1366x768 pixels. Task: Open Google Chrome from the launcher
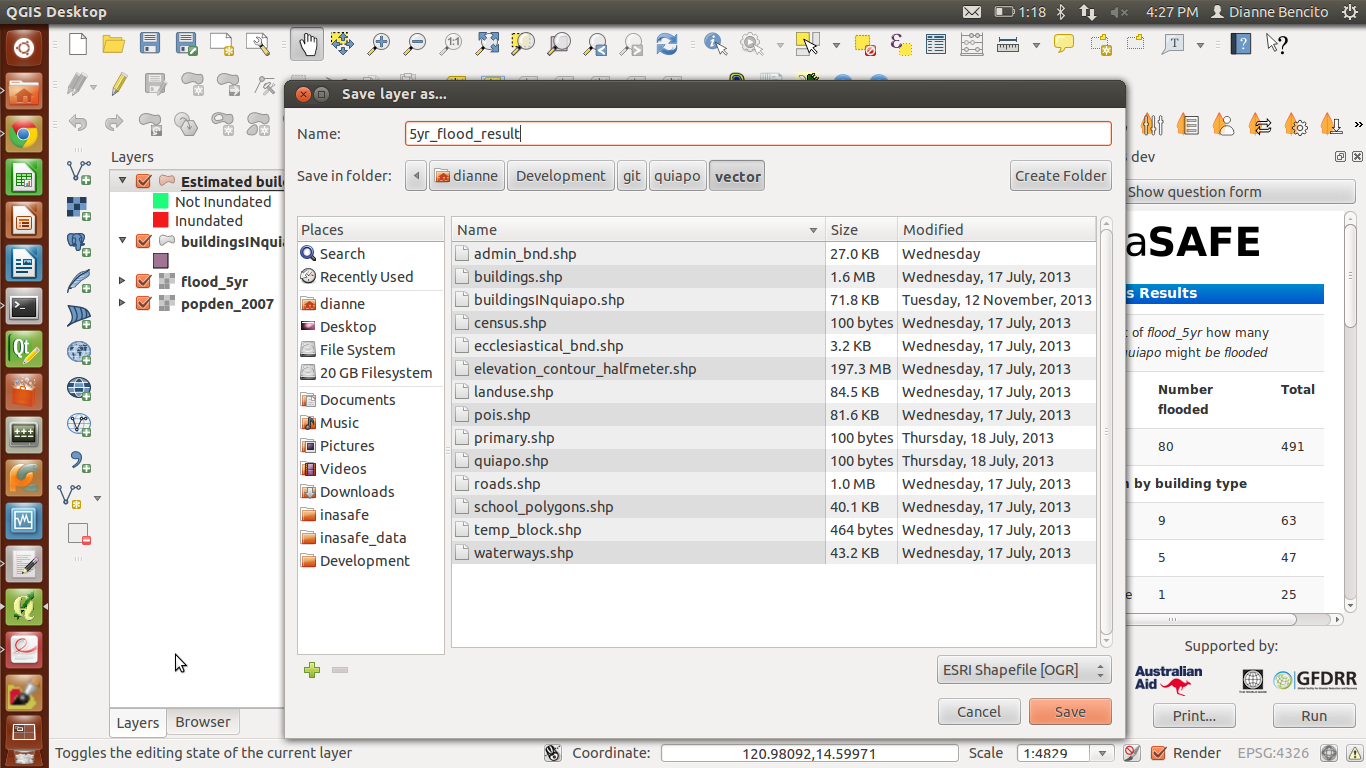tap(24, 135)
